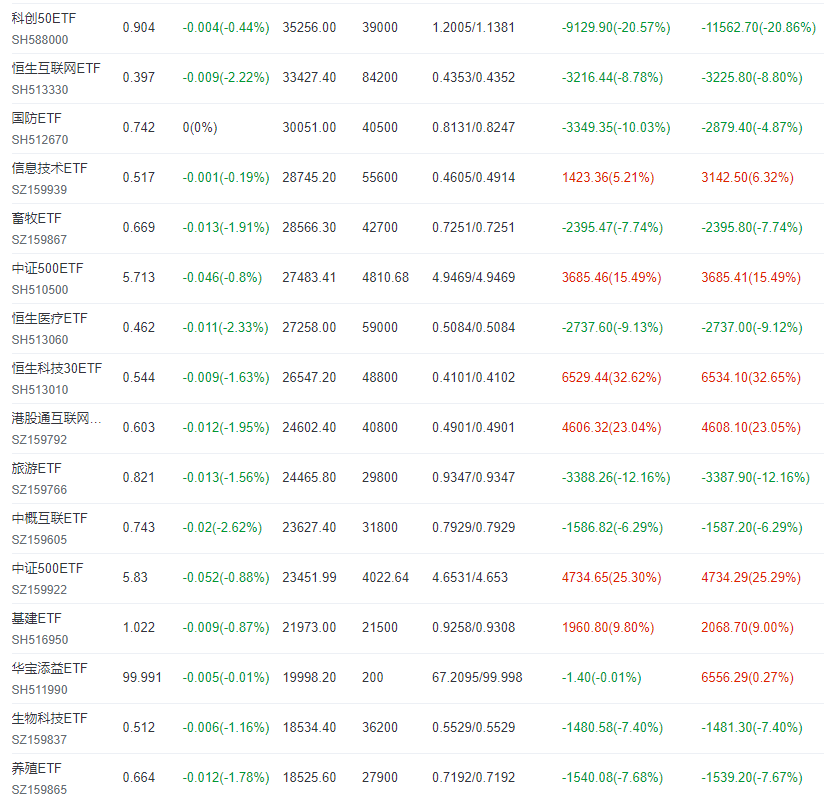Screen dimensions: 824x798
Task: Click profit value 4606.32(23.04%)
Action: tap(612, 428)
